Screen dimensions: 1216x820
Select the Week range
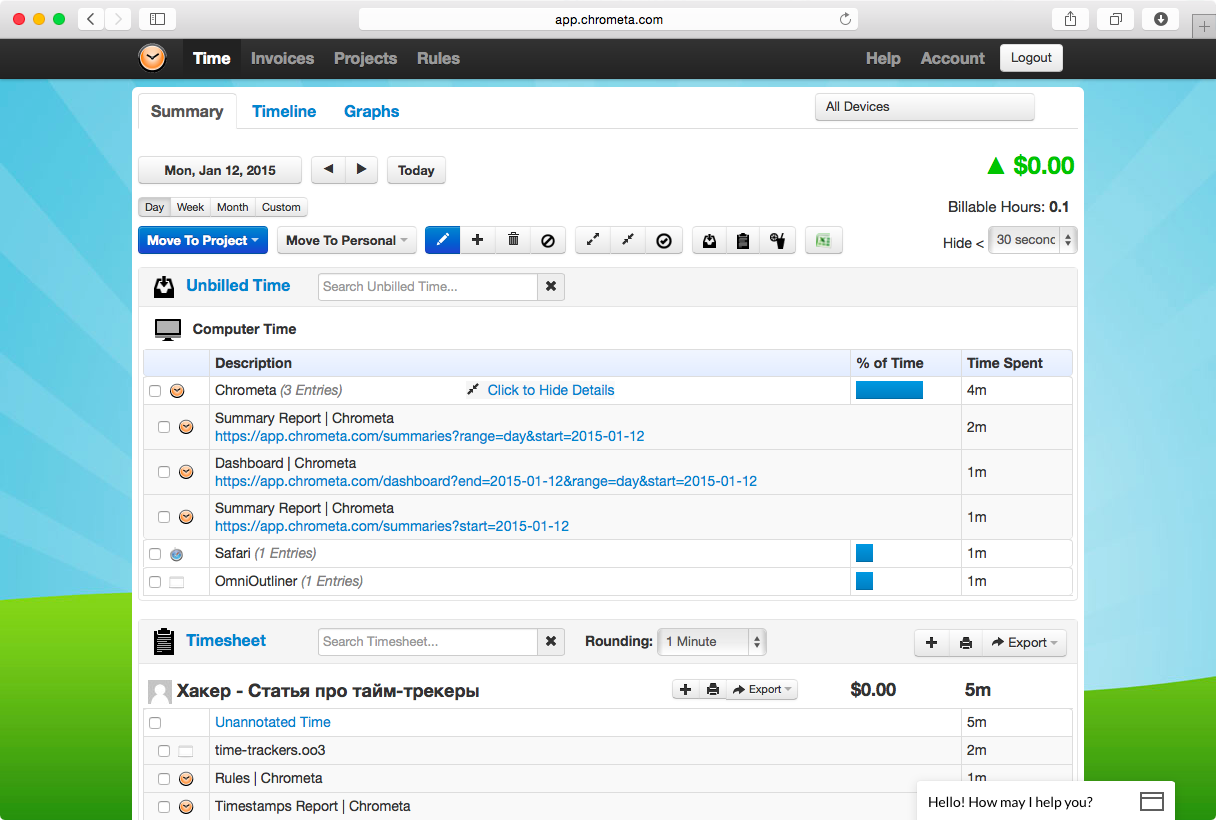pyautogui.click(x=190, y=207)
